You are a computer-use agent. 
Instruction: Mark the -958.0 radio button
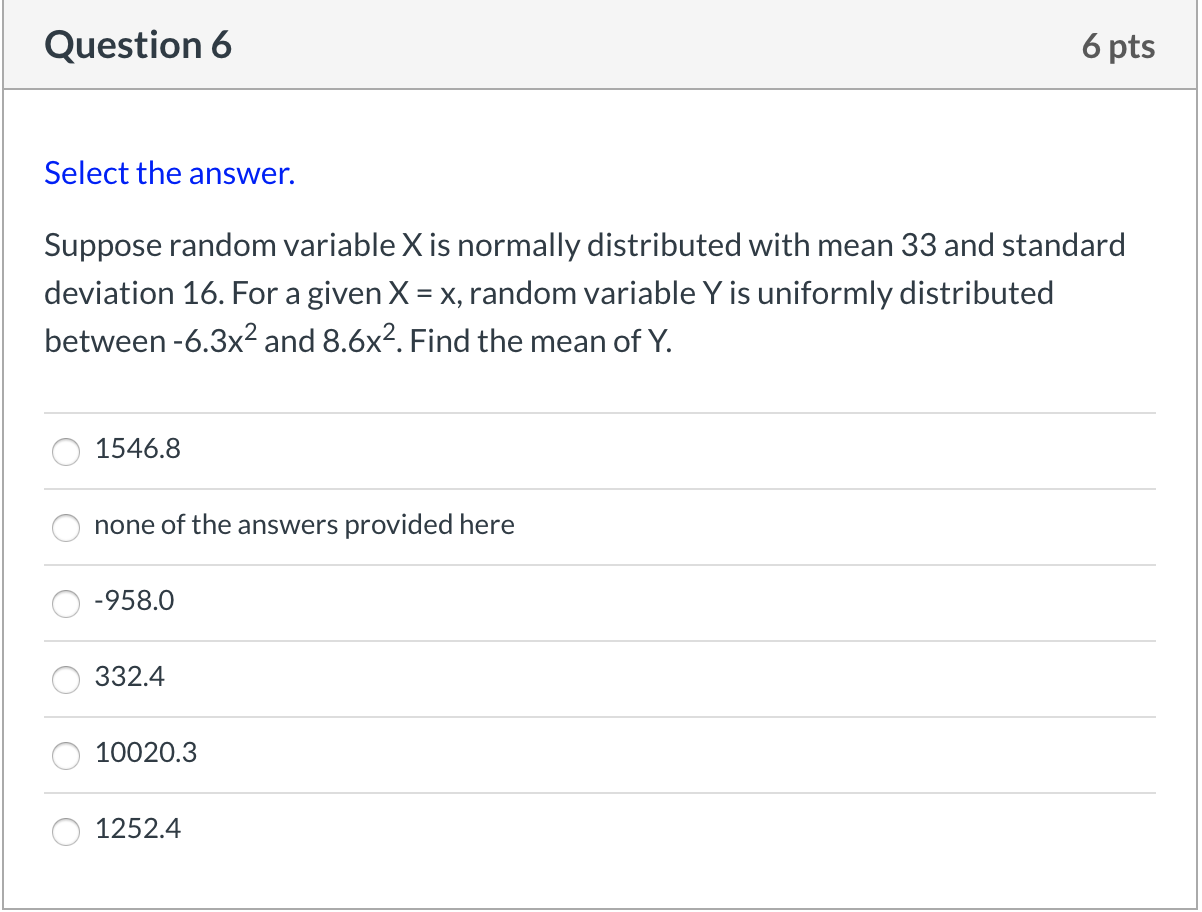coord(66,604)
